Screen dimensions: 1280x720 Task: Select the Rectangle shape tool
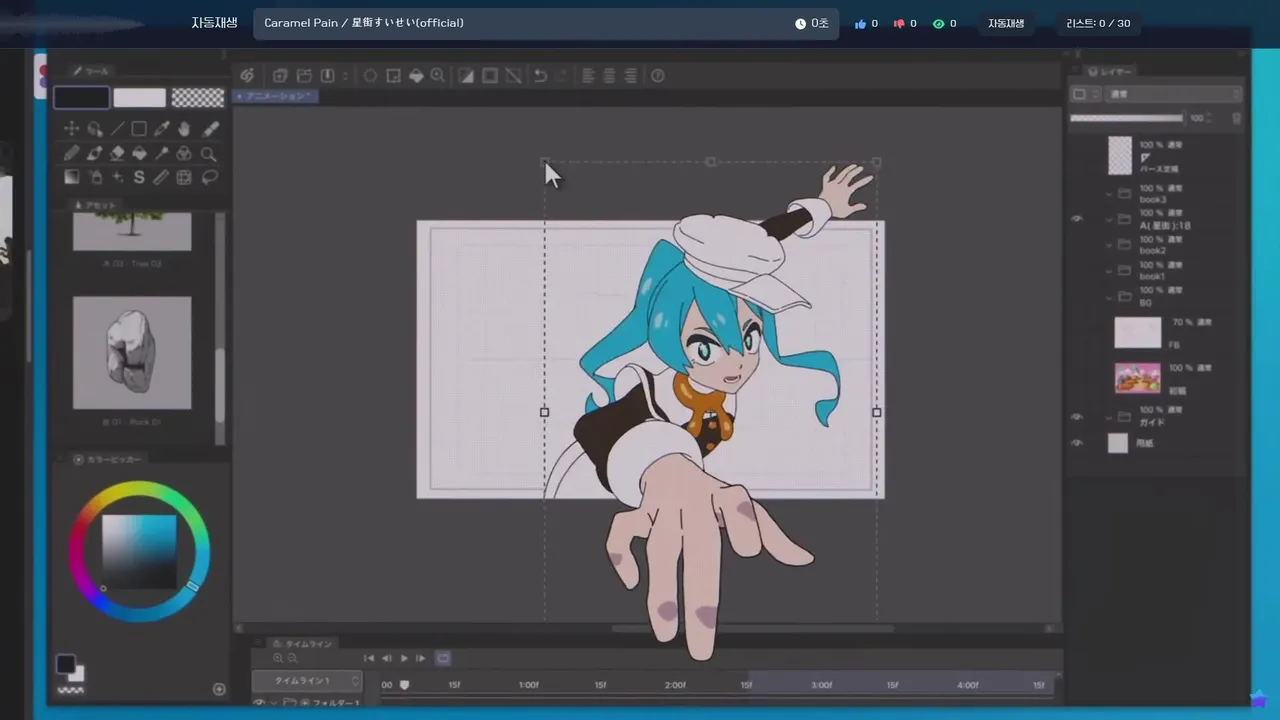139,129
